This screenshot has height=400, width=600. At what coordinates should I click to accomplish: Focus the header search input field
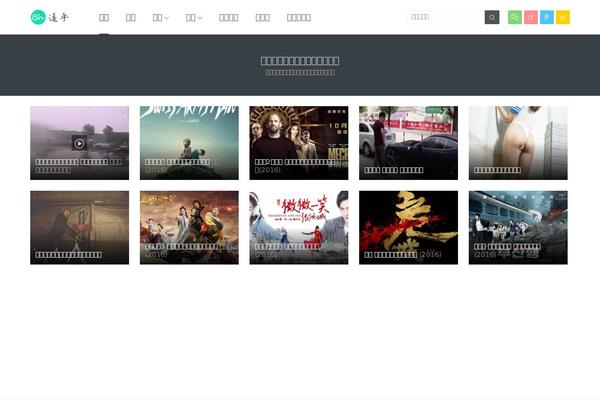click(x=446, y=17)
